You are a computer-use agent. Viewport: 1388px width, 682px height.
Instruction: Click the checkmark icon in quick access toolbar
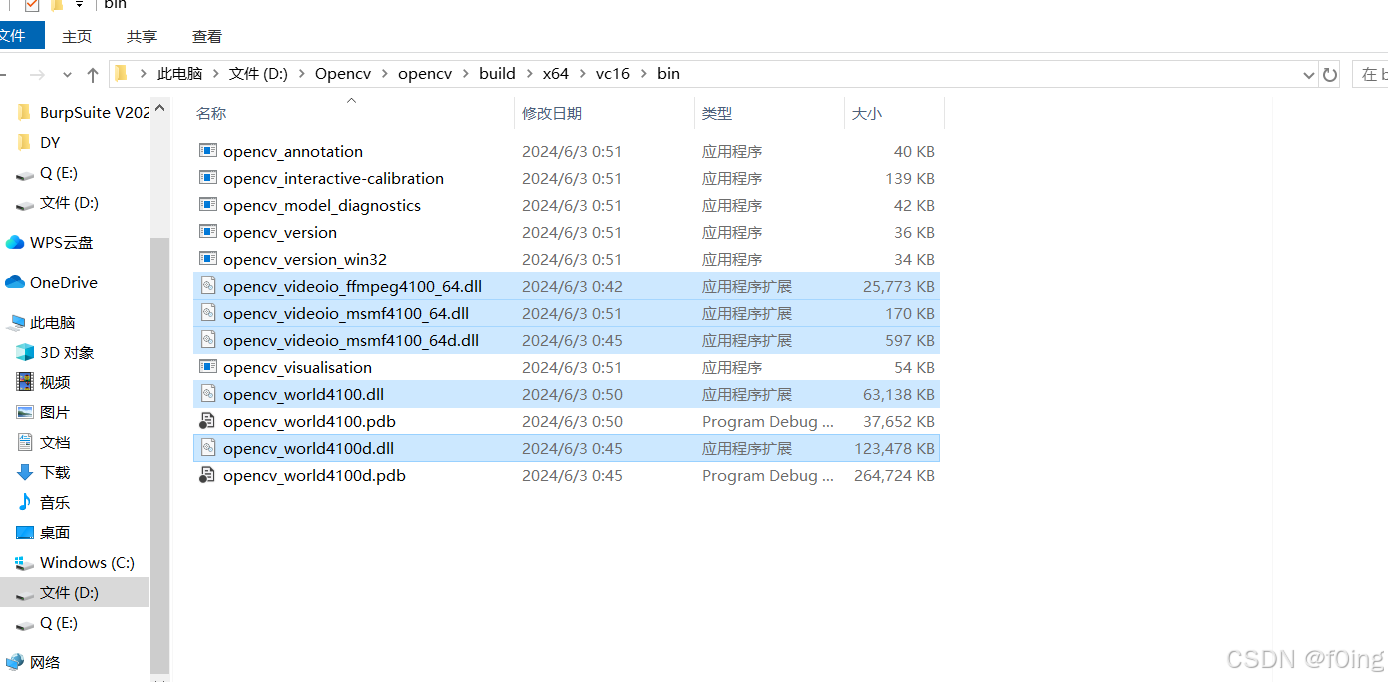32,5
